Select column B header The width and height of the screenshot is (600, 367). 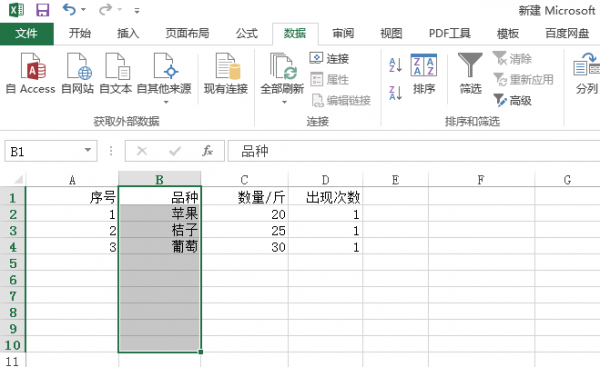click(x=160, y=179)
